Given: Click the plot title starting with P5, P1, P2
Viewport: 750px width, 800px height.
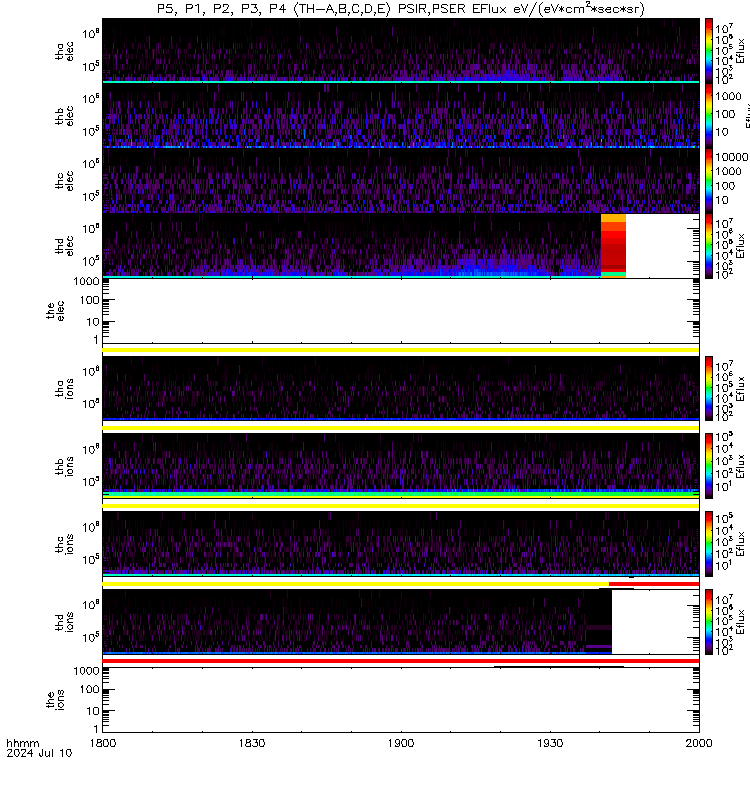Looking at the screenshot, I should pos(401,9).
